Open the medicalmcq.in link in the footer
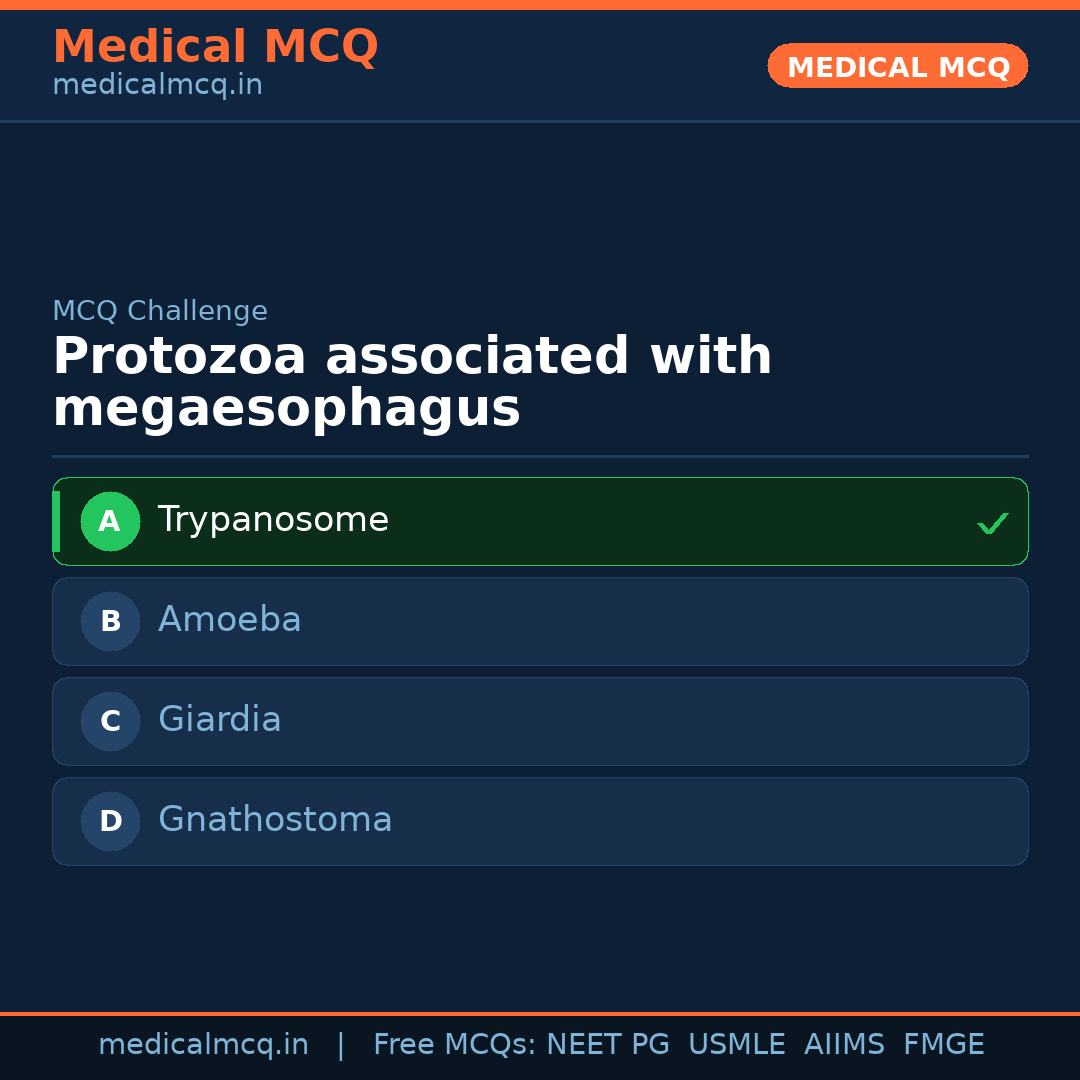This screenshot has height=1080, width=1080. tap(203, 1045)
